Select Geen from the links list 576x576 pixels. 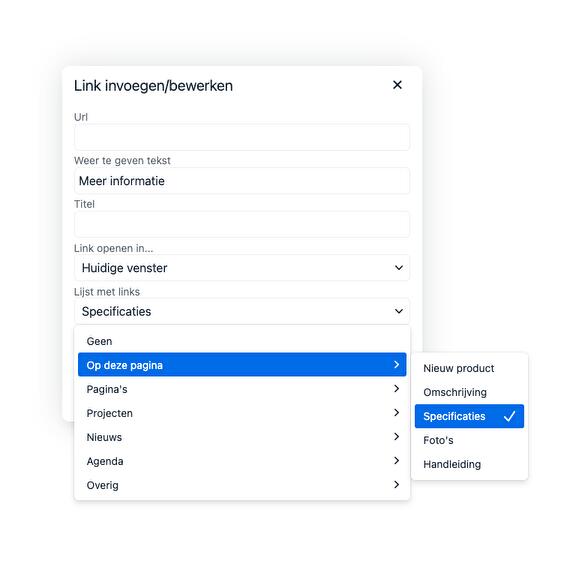pos(242,341)
